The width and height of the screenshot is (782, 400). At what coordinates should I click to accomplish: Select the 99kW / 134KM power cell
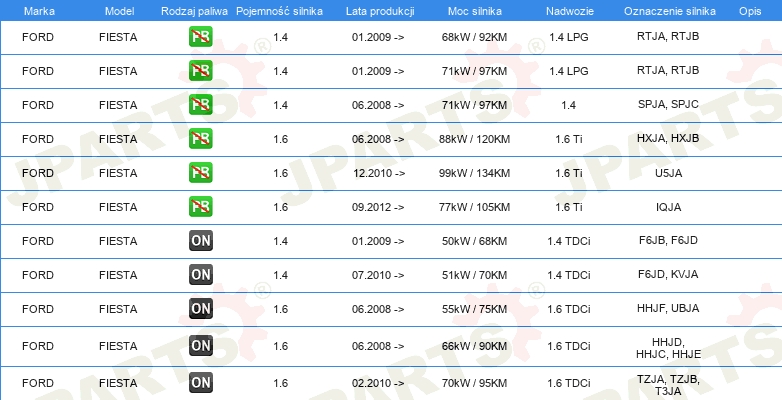coord(474,173)
